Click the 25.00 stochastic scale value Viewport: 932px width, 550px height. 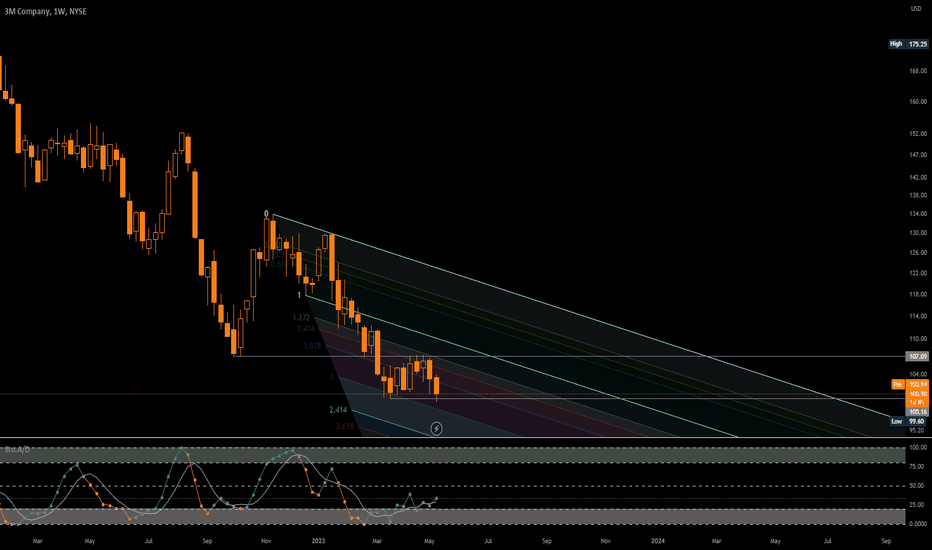[x=918, y=505]
